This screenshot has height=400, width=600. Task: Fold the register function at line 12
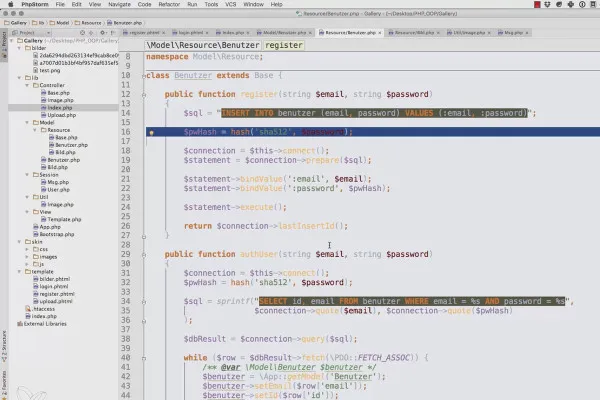(144, 95)
